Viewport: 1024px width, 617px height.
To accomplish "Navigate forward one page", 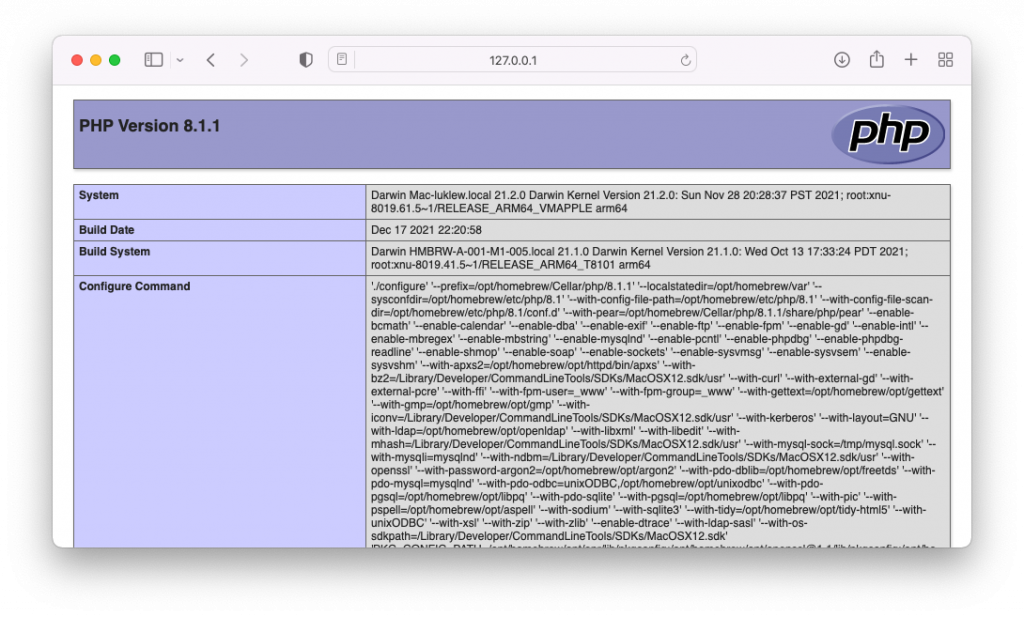I will (x=245, y=59).
